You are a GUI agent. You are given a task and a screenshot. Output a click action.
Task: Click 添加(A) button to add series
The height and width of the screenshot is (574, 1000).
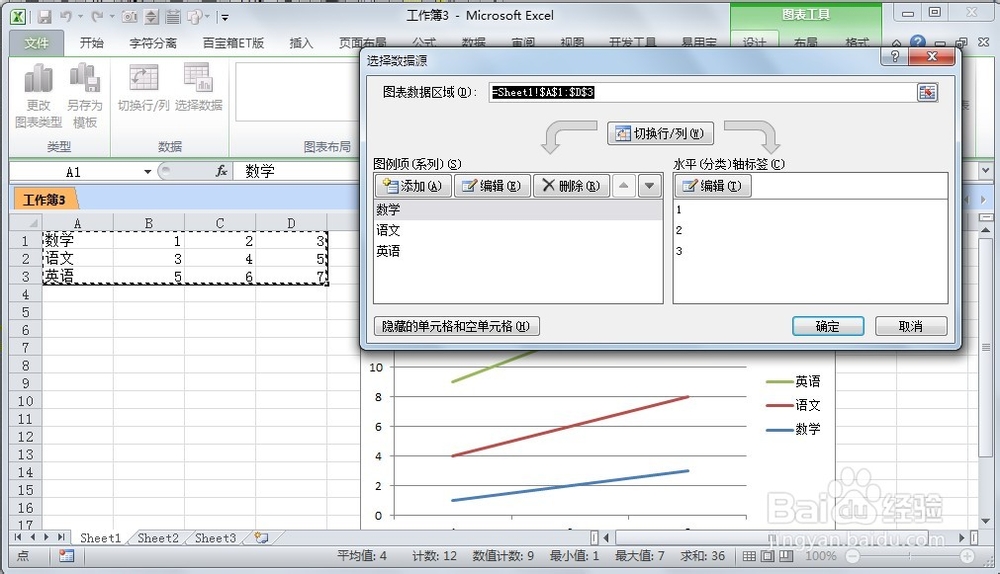[413, 186]
